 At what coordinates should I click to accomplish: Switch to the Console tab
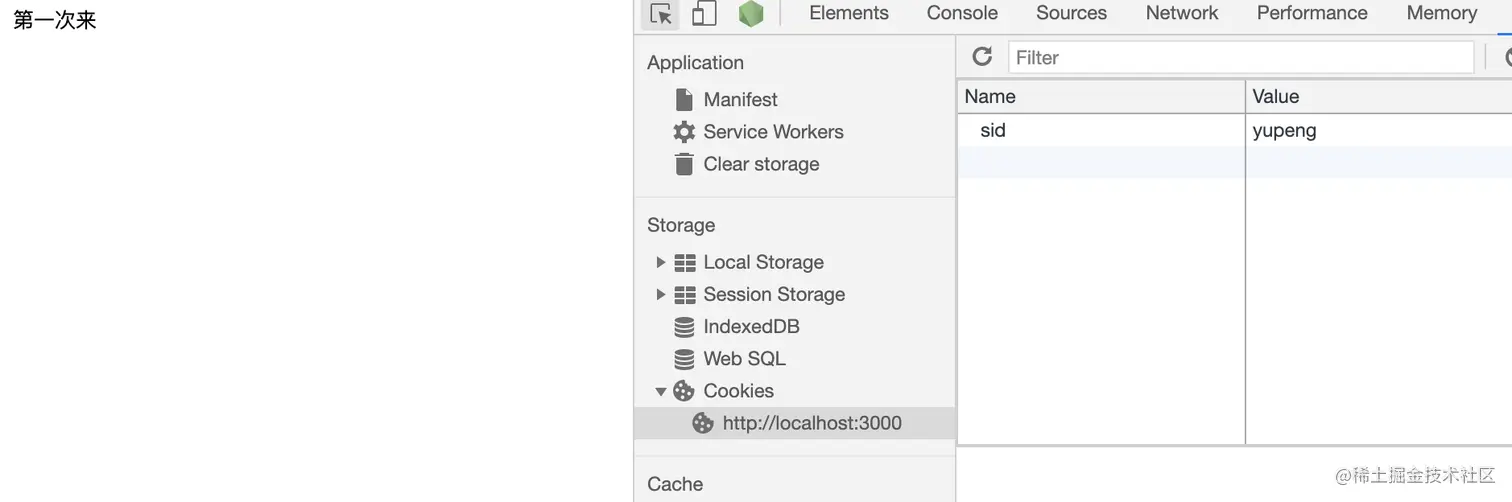[x=962, y=13]
